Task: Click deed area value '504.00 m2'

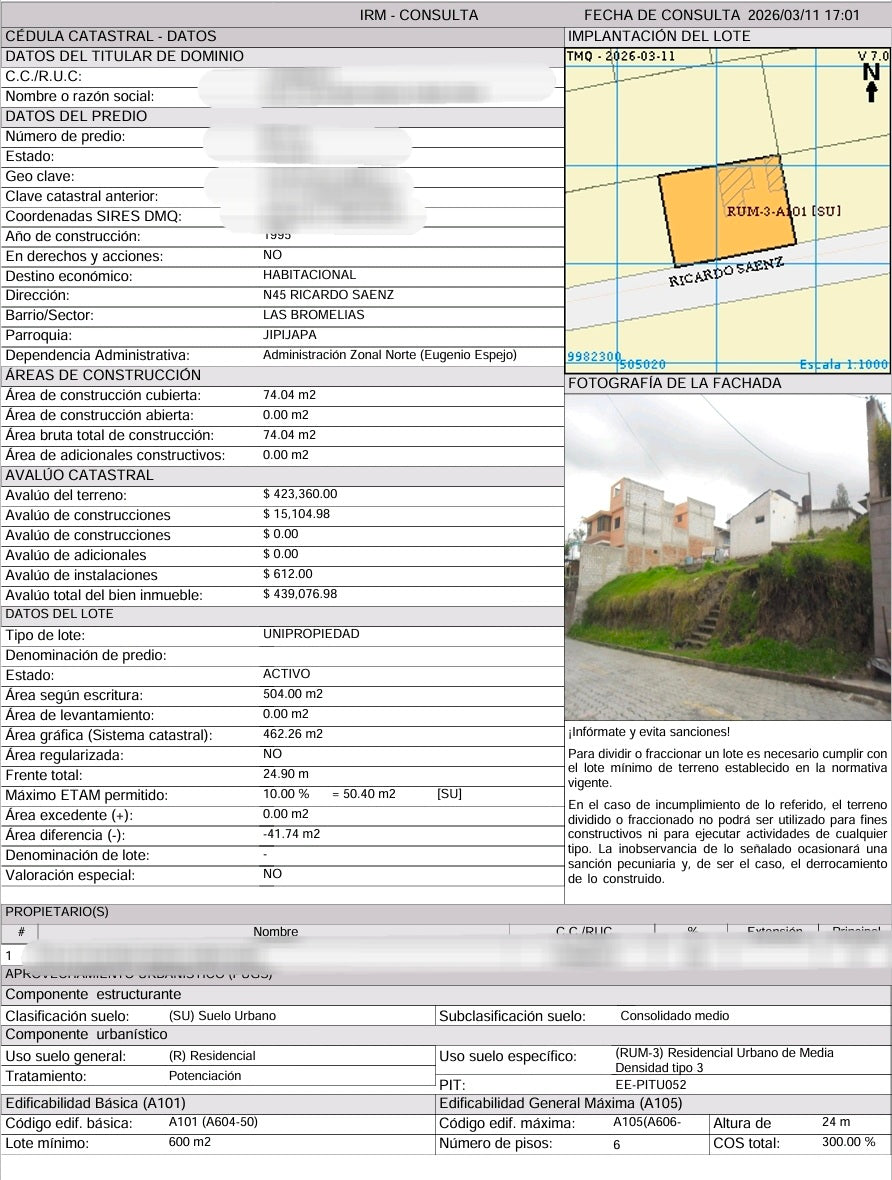Action: [293, 694]
